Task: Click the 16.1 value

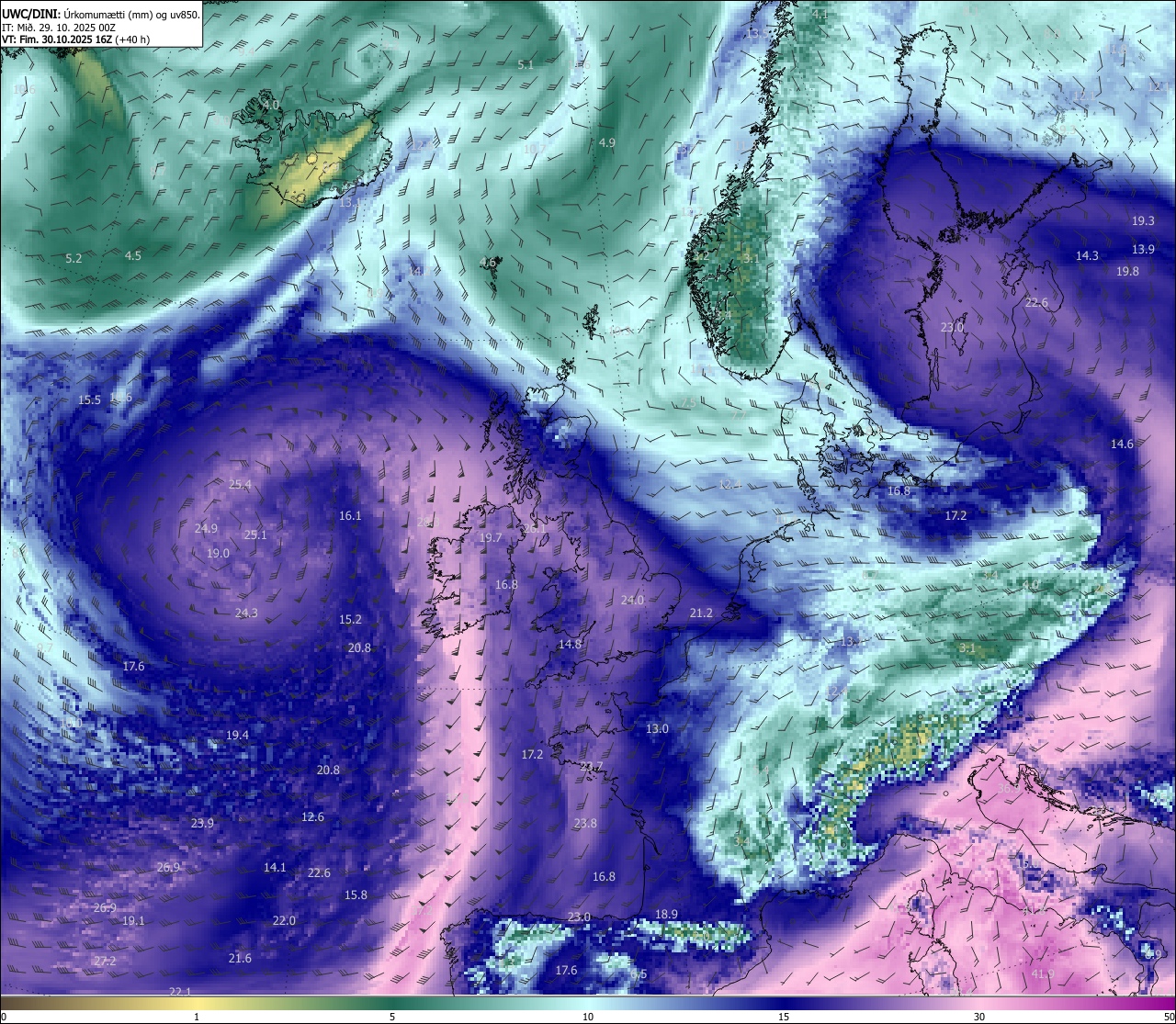Action: 350,516
